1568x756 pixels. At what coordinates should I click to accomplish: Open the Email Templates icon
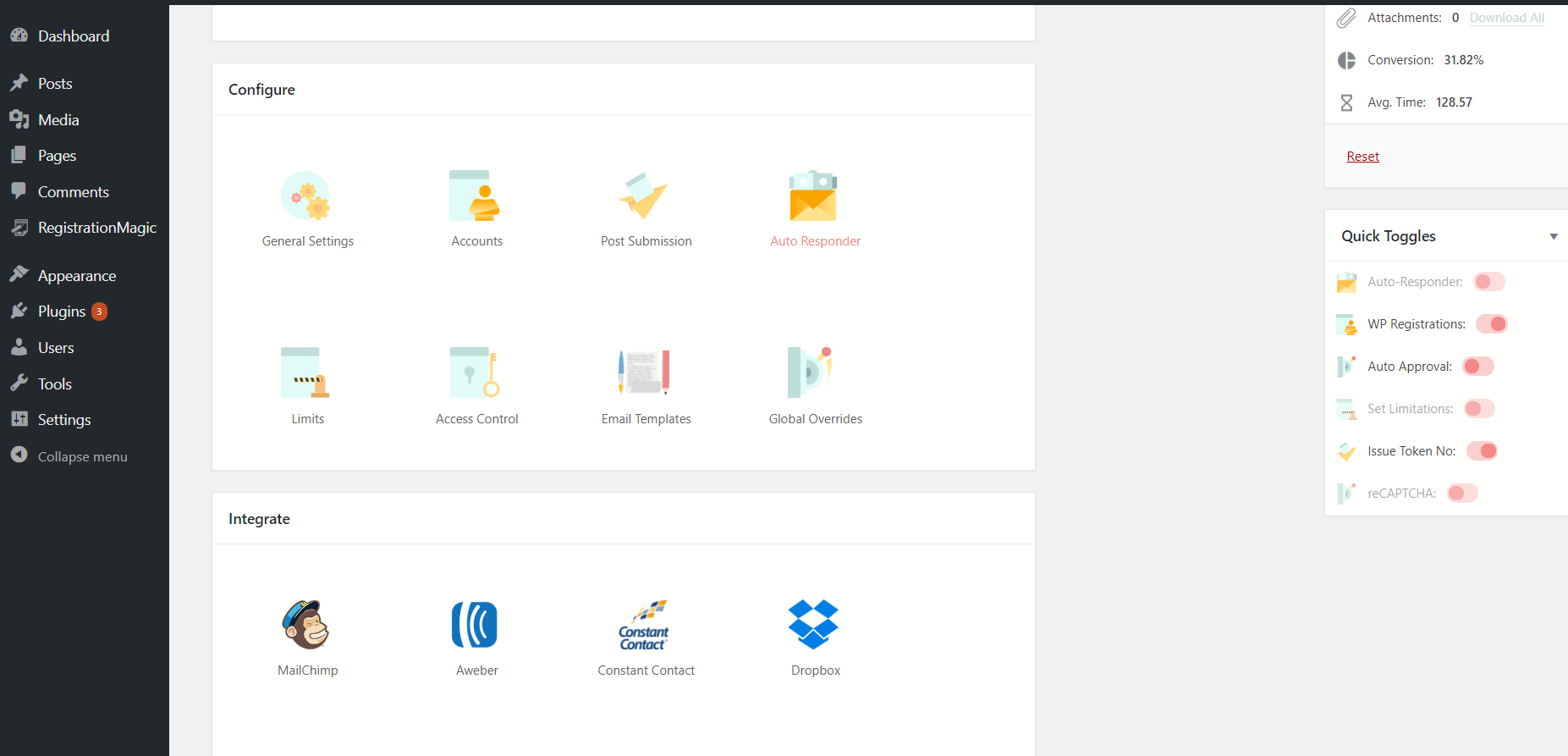644,372
